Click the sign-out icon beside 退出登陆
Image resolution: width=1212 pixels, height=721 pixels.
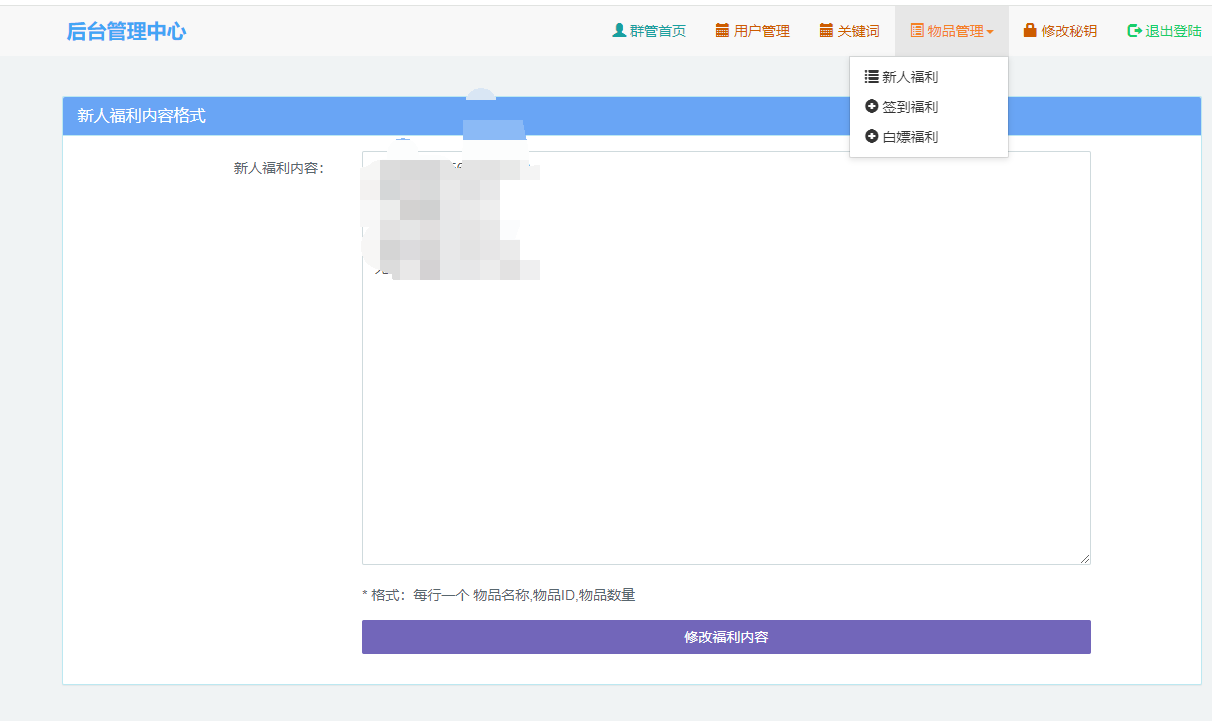point(1134,31)
